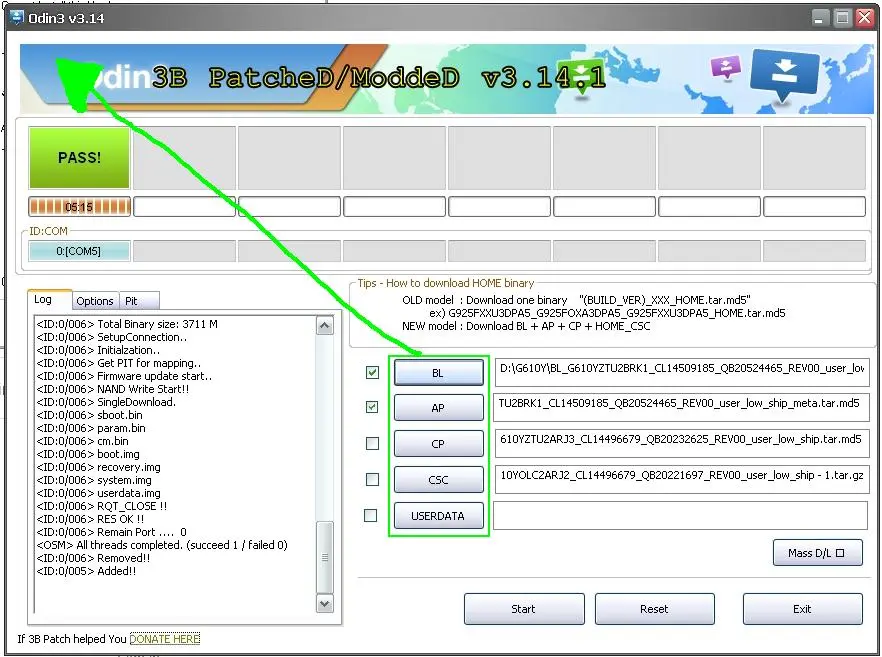Click the empty USERDATA path field

(681, 516)
